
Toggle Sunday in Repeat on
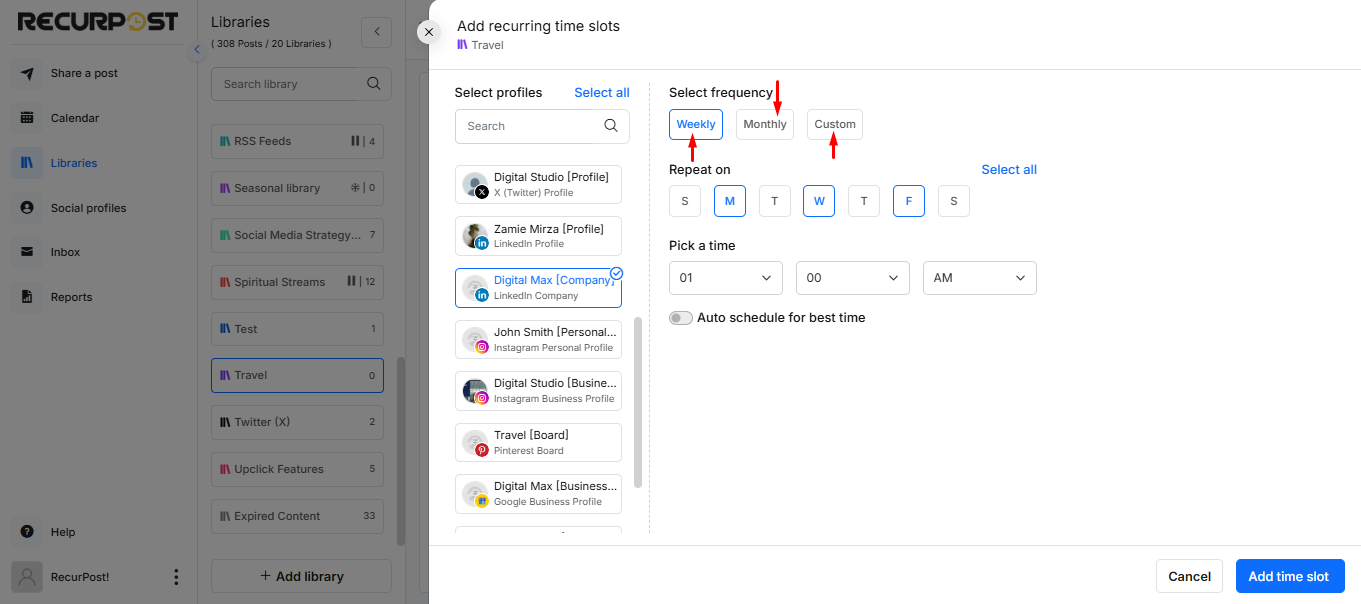[685, 201]
